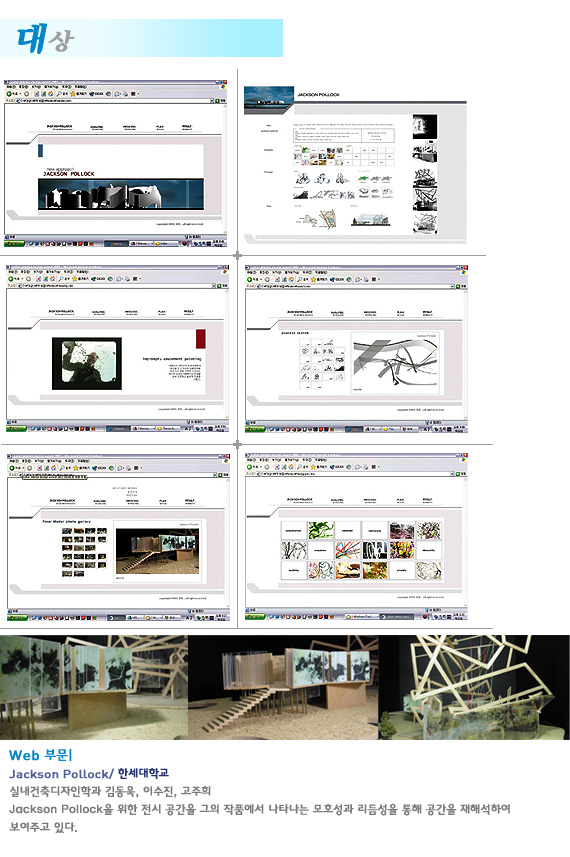Click the Search magnifier icon in home screenshot

(60, 94)
